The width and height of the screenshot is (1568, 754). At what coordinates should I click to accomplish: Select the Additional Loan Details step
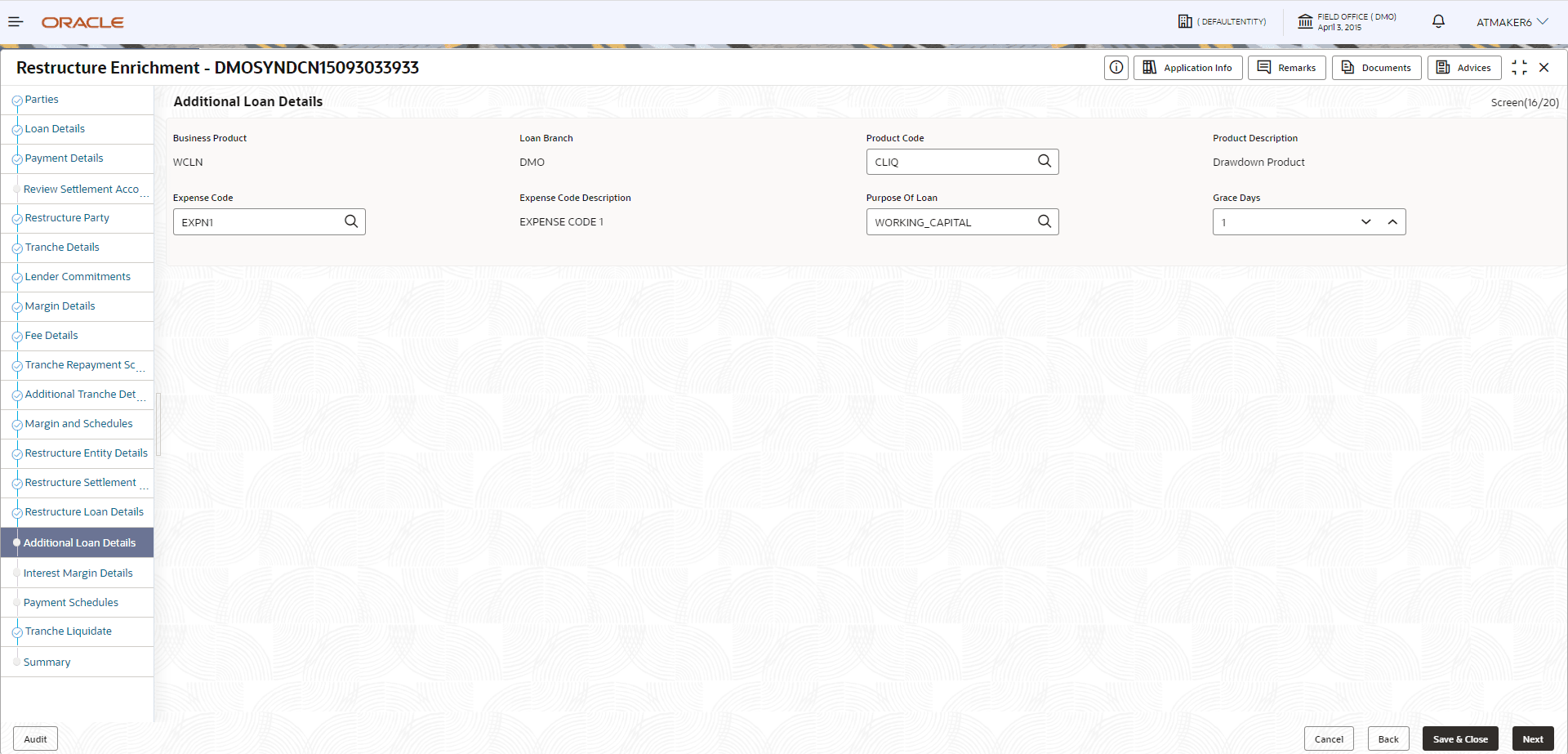coord(78,542)
